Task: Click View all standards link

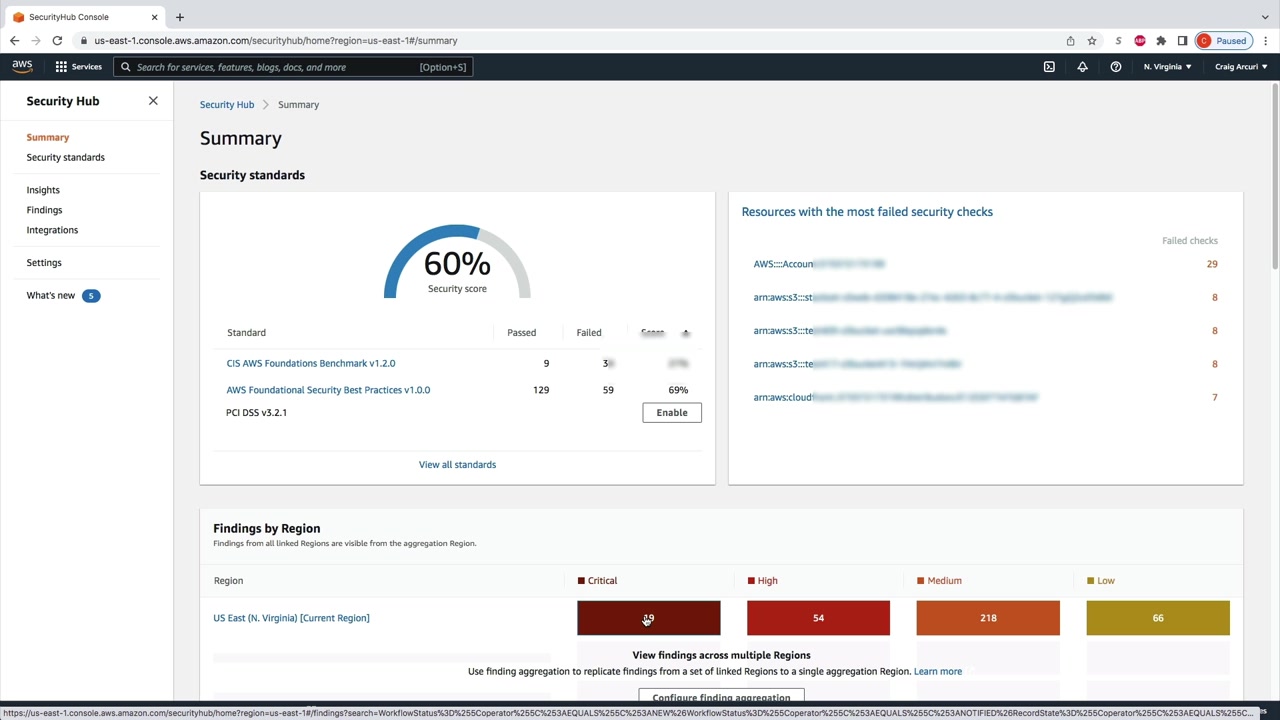Action: pos(457,465)
